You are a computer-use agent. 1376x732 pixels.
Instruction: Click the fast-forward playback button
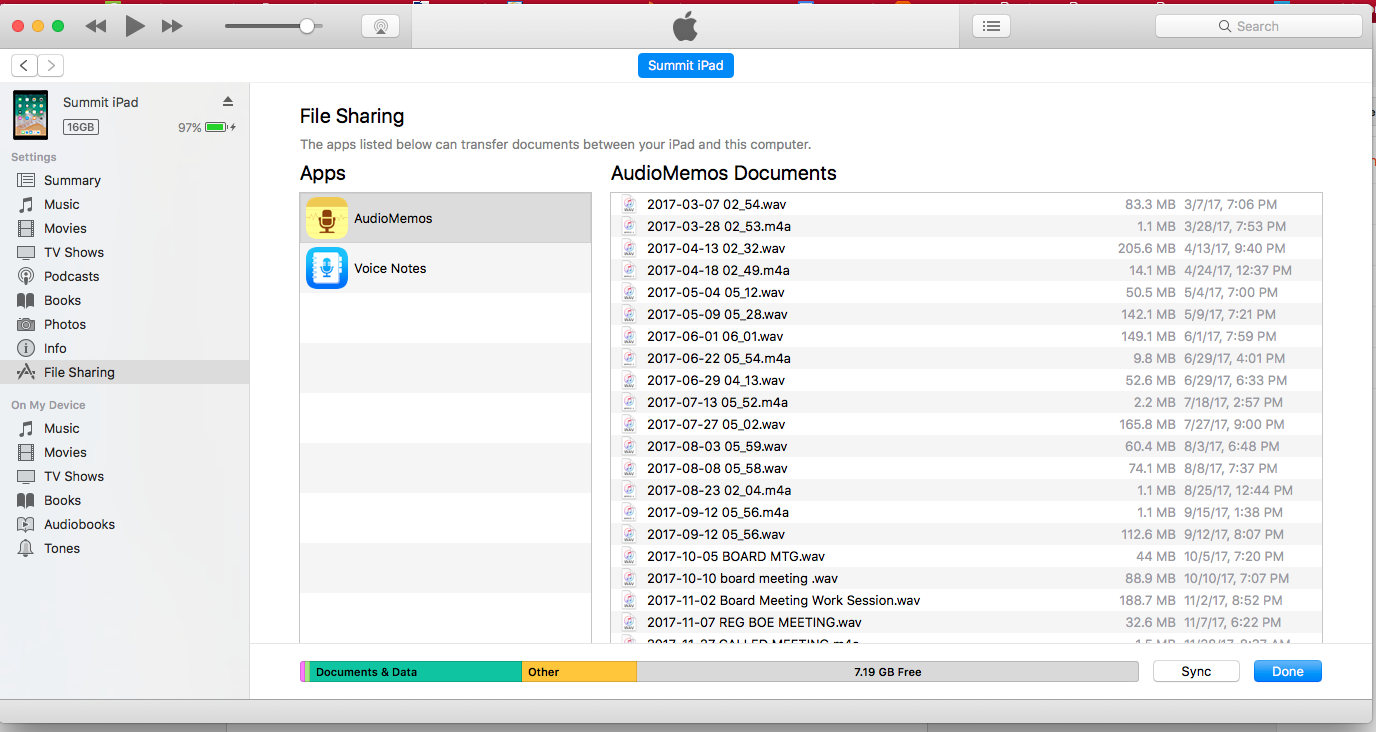172,27
